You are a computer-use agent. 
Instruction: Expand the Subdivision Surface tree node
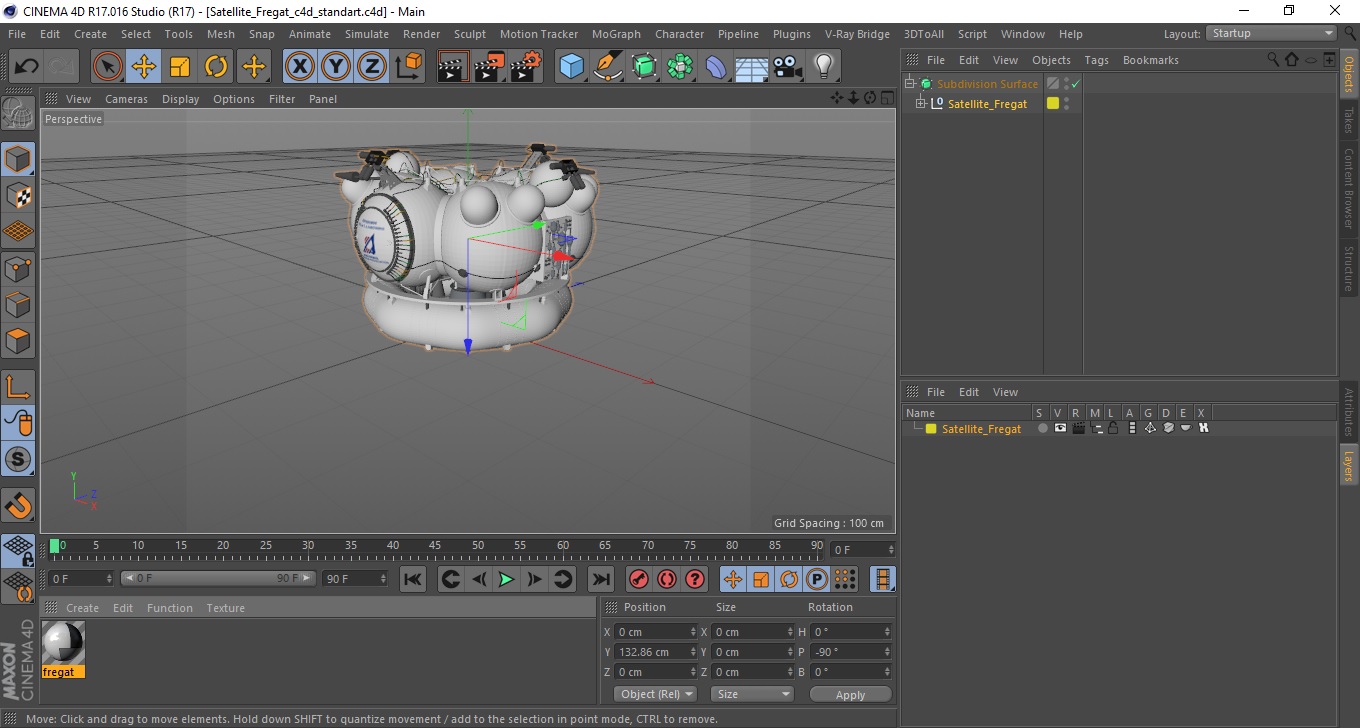click(910, 84)
